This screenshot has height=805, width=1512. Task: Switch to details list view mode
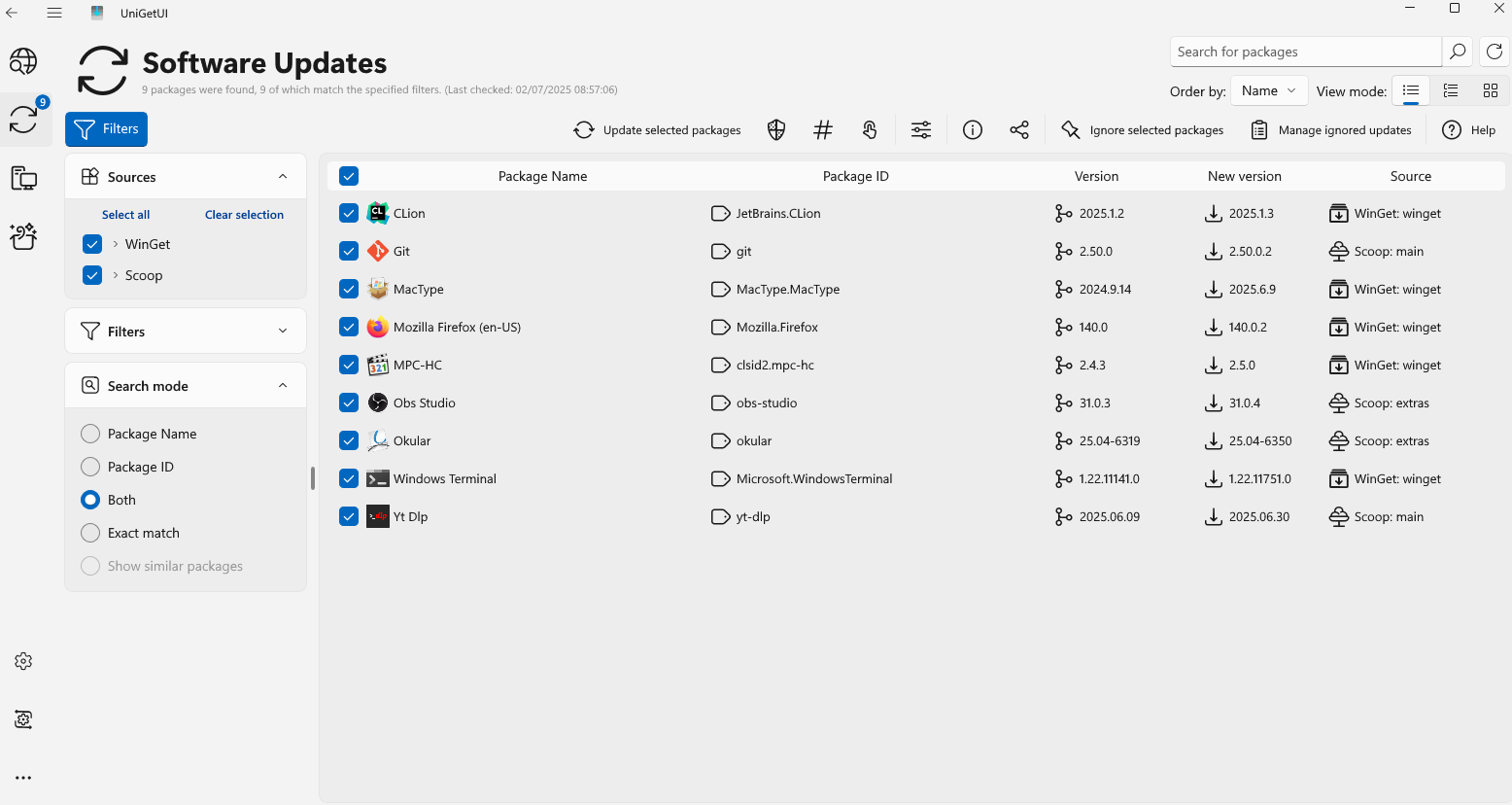click(x=1451, y=90)
